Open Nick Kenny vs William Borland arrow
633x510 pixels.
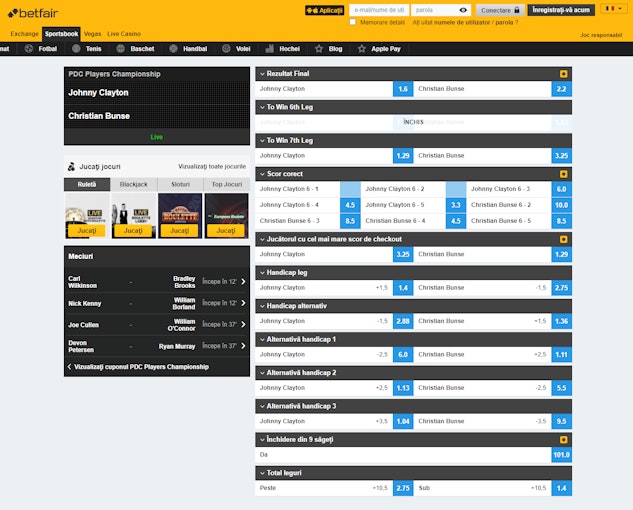[243, 303]
